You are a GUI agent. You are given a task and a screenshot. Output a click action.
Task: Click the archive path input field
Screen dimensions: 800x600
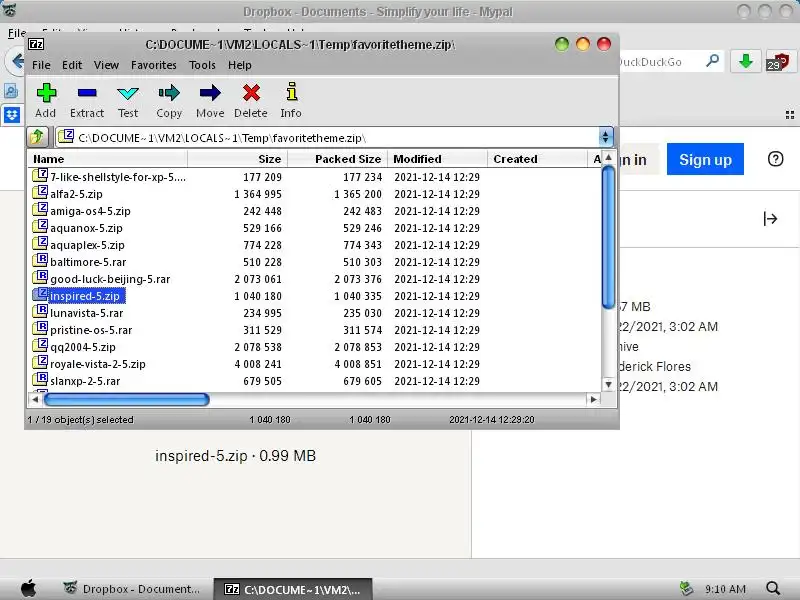327,138
